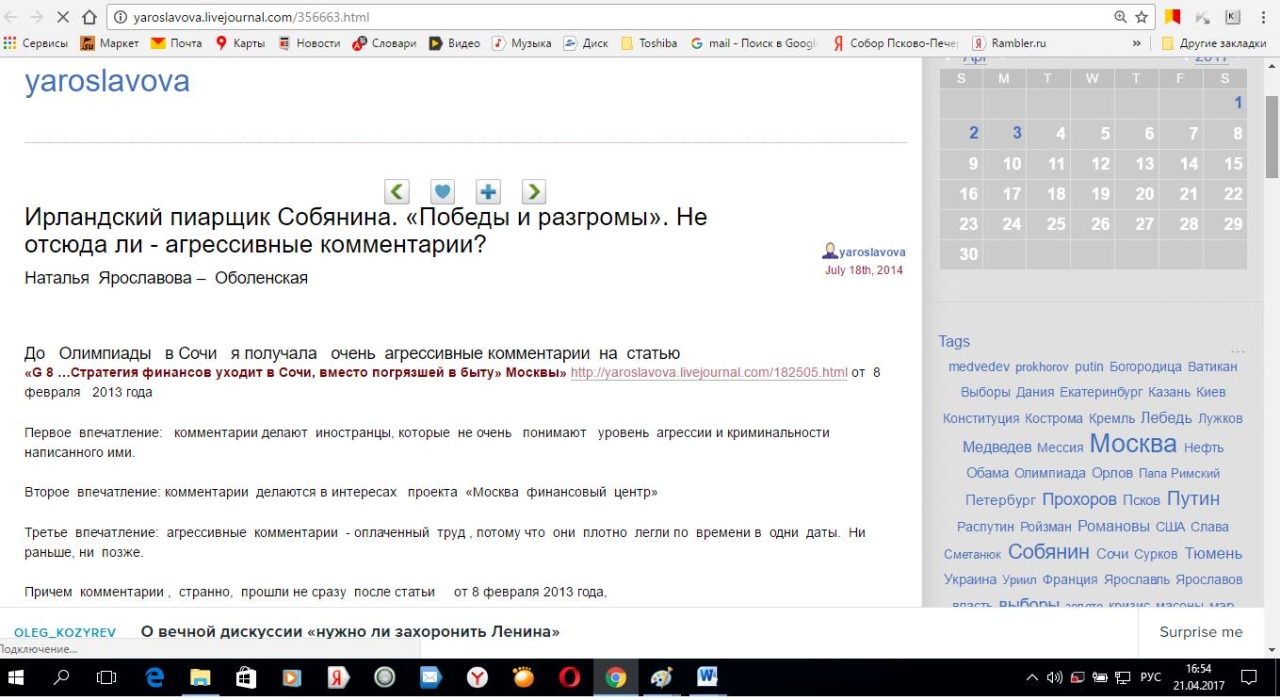Open the linked article URL 182505.html
Image resolution: width=1280 pixels, height=700 pixels.
point(709,372)
